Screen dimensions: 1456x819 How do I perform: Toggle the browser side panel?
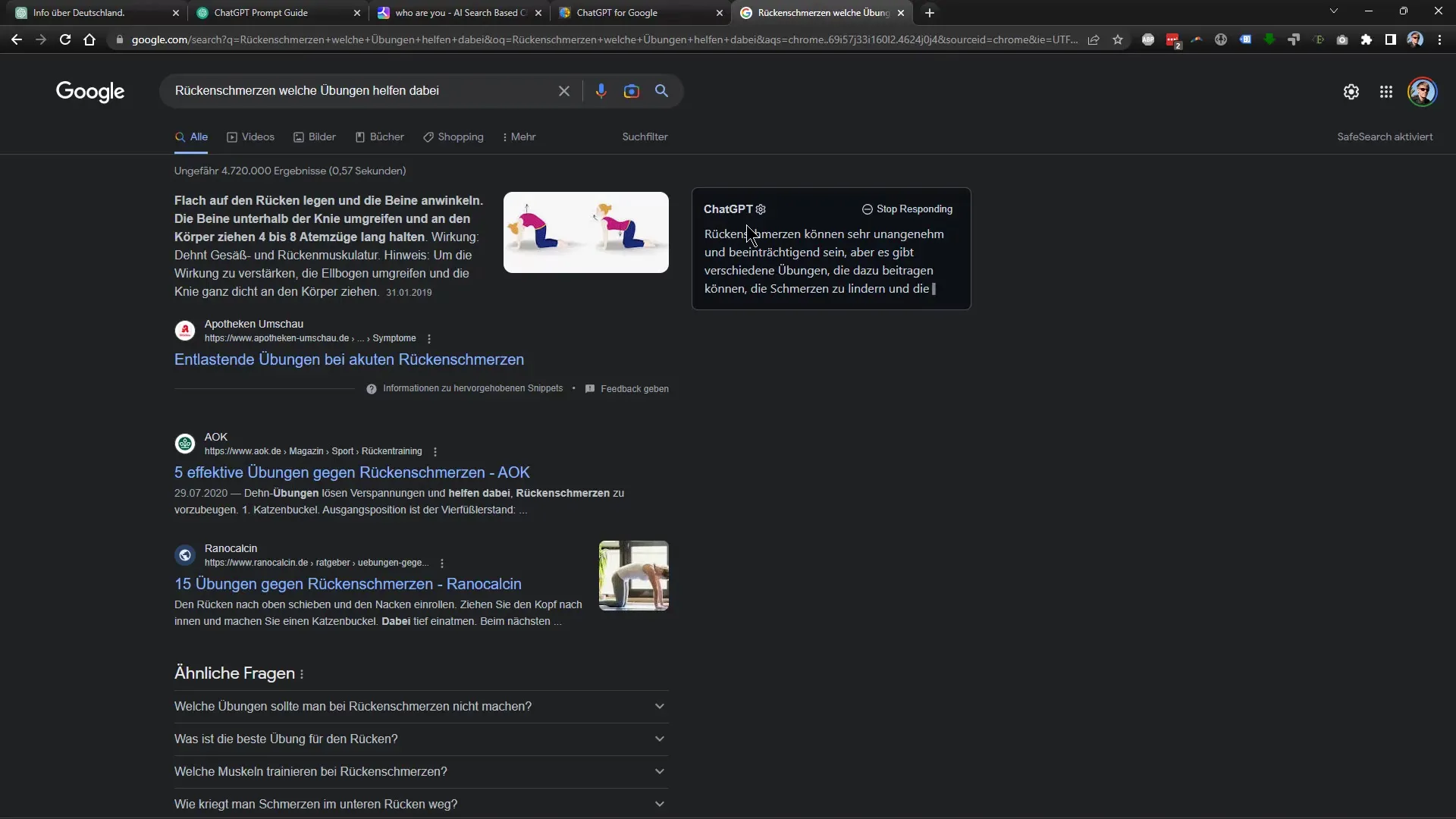point(1391,39)
